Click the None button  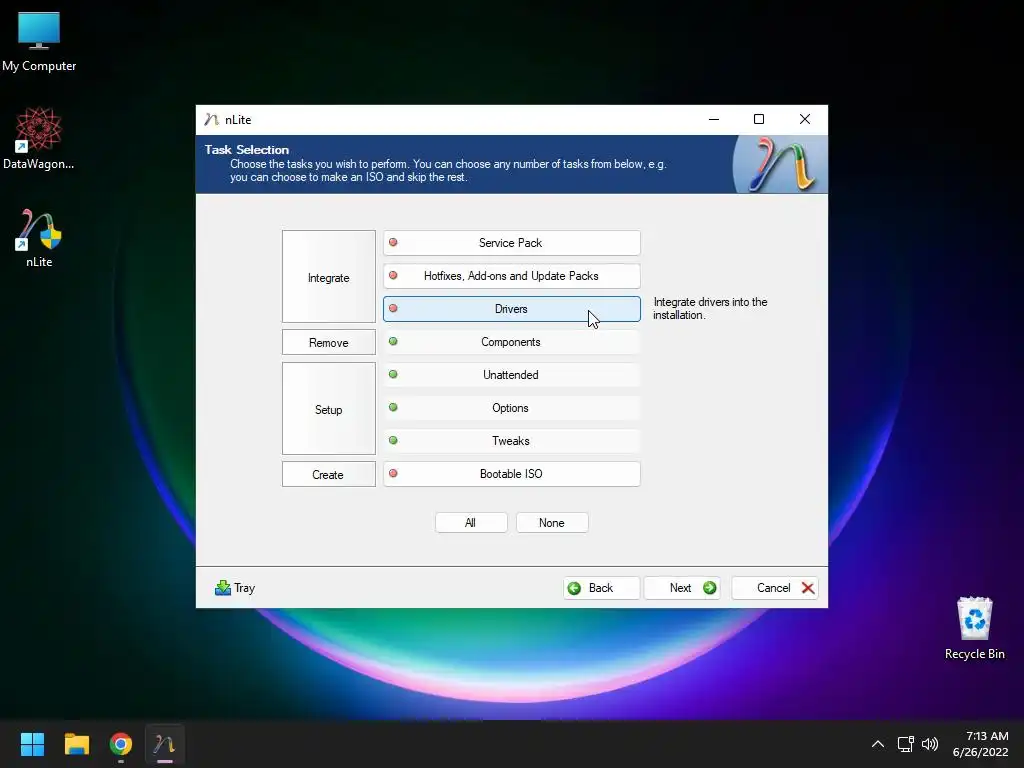click(x=552, y=522)
